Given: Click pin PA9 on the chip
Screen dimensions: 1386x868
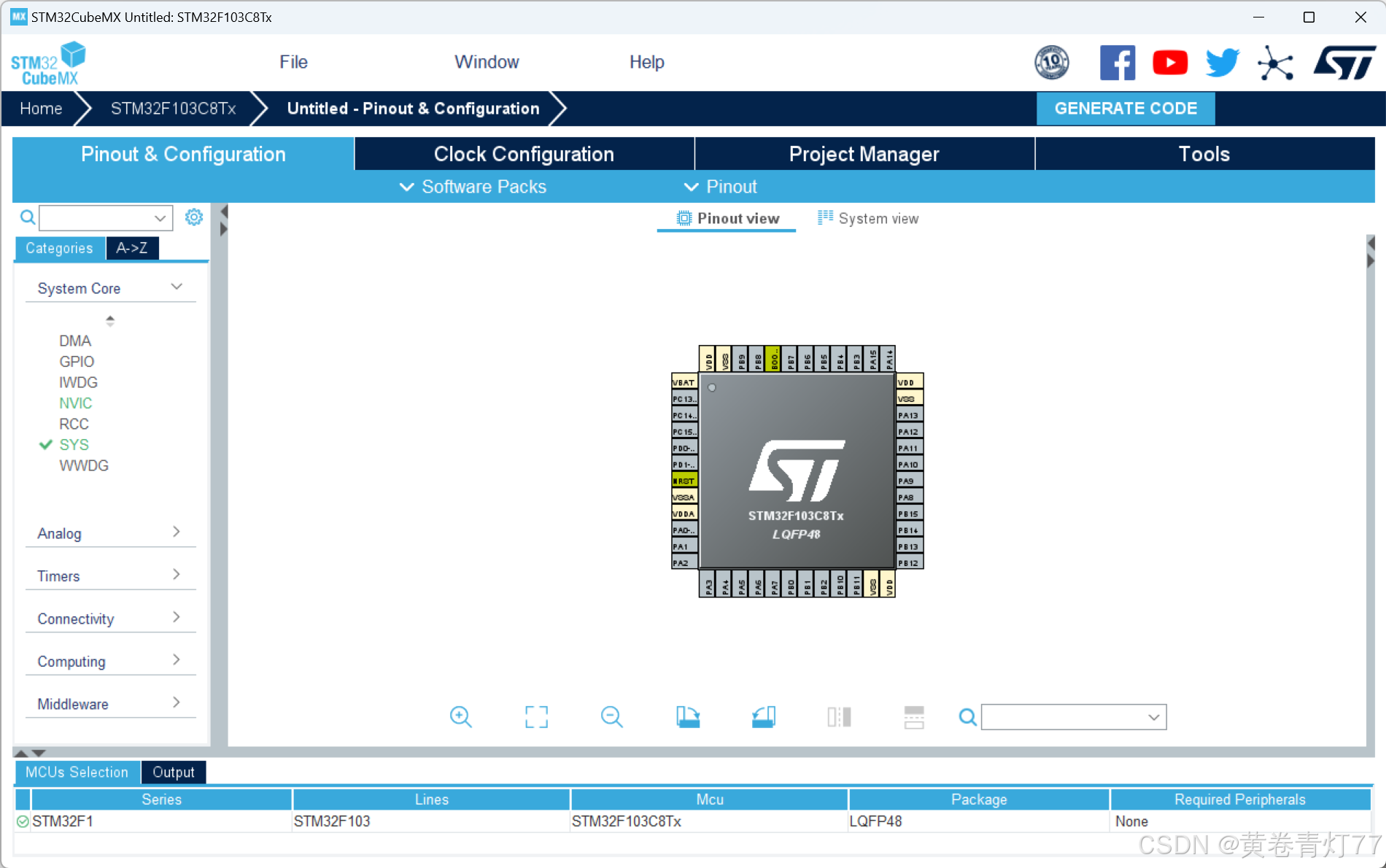Looking at the screenshot, I should [x=910, y=481].
